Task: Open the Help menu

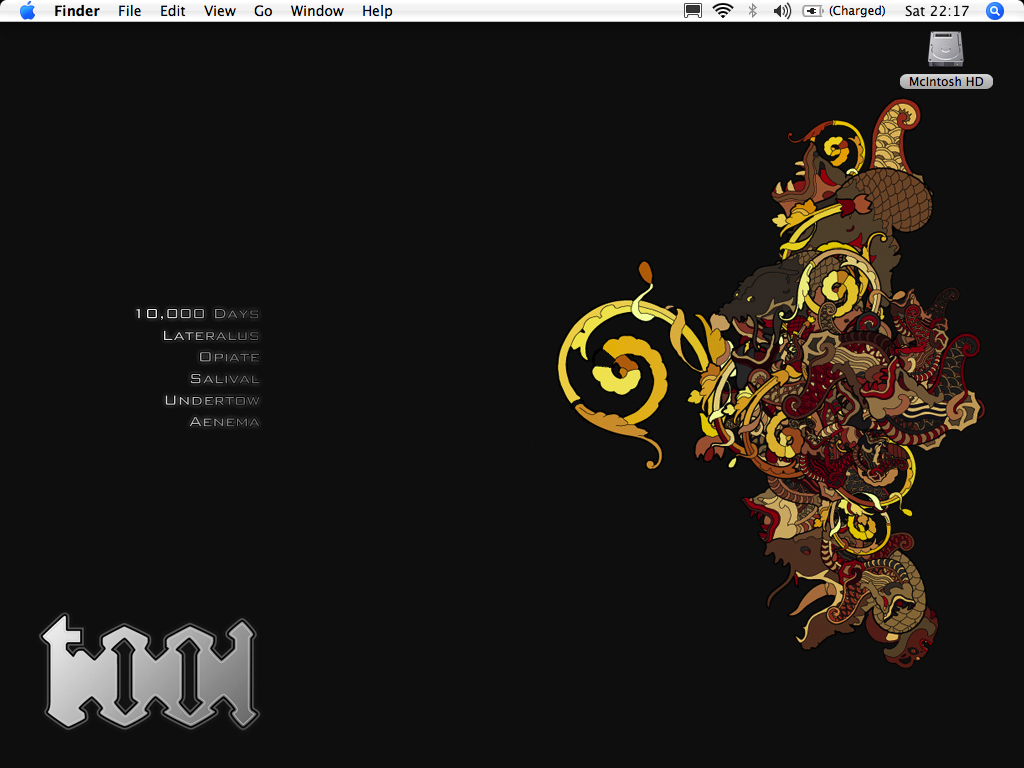Action: (x=377, y=11)
